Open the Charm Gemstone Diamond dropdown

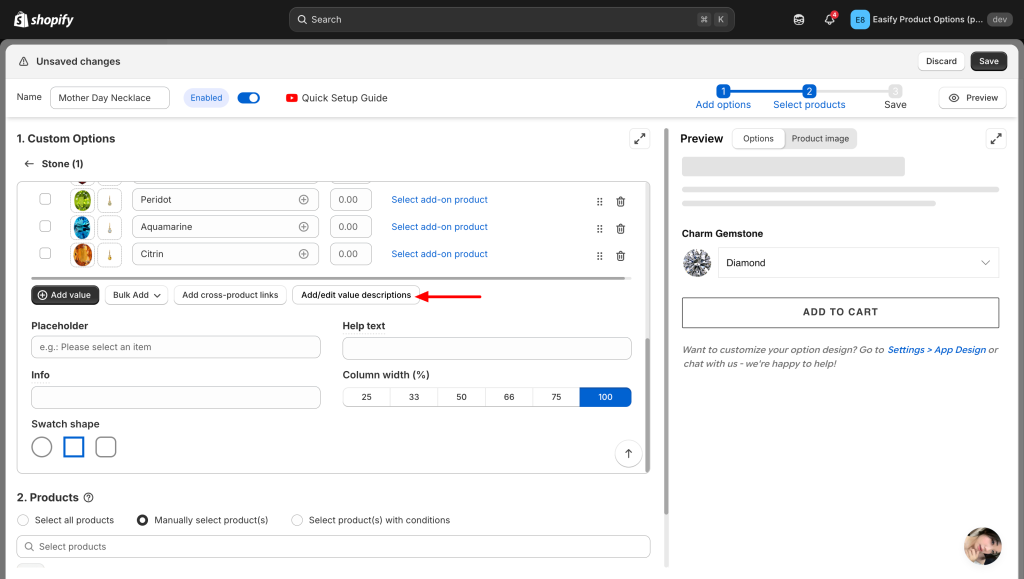click(858, 263)
